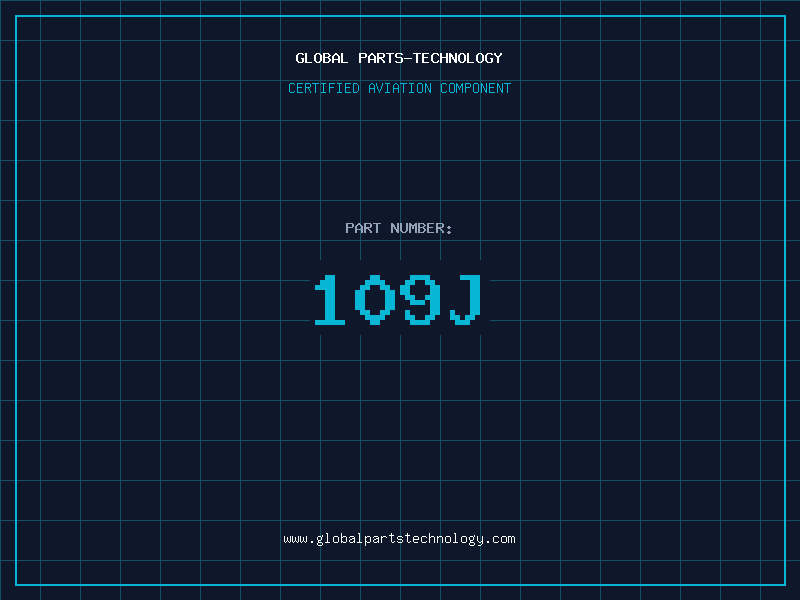800x600 pixels.
Task: Select the digit 0 of the part number
Action: (x=375, y=299)
